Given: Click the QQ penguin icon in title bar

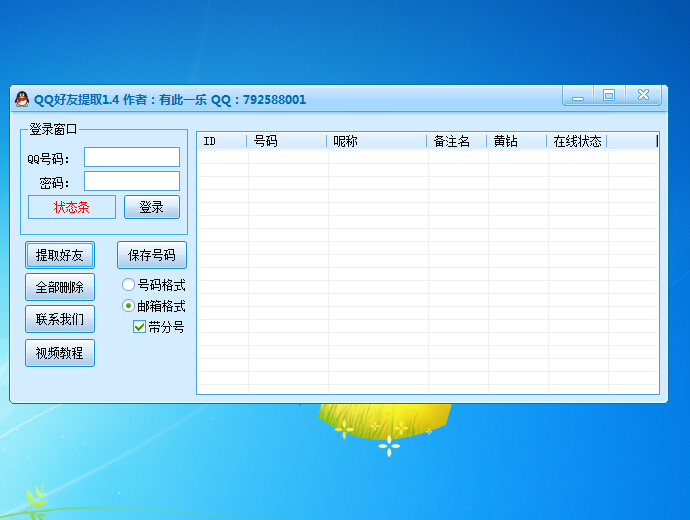Looking at the screenshot, I should tap(21, 99).
